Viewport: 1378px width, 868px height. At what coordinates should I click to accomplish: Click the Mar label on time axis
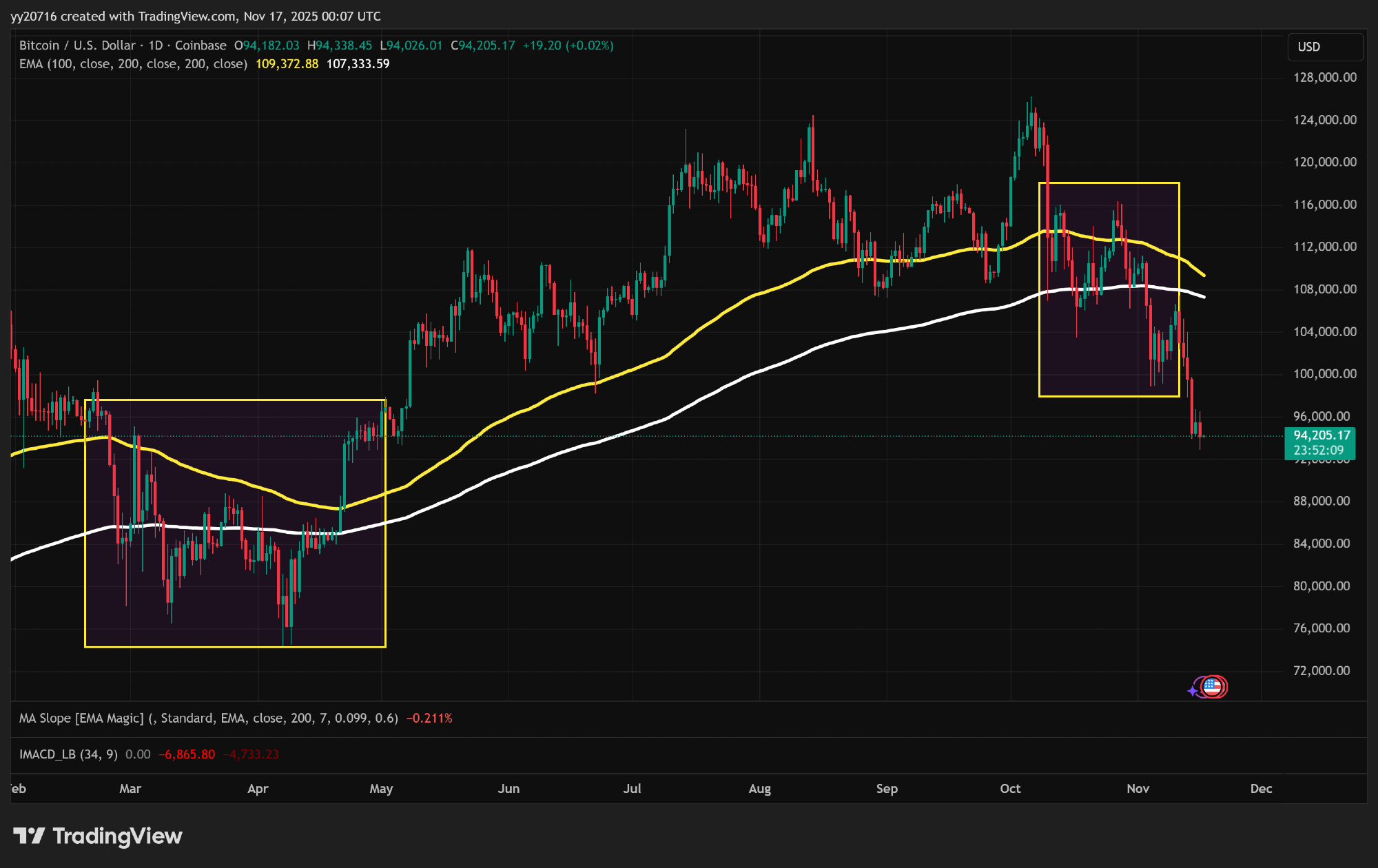point(130,789)
